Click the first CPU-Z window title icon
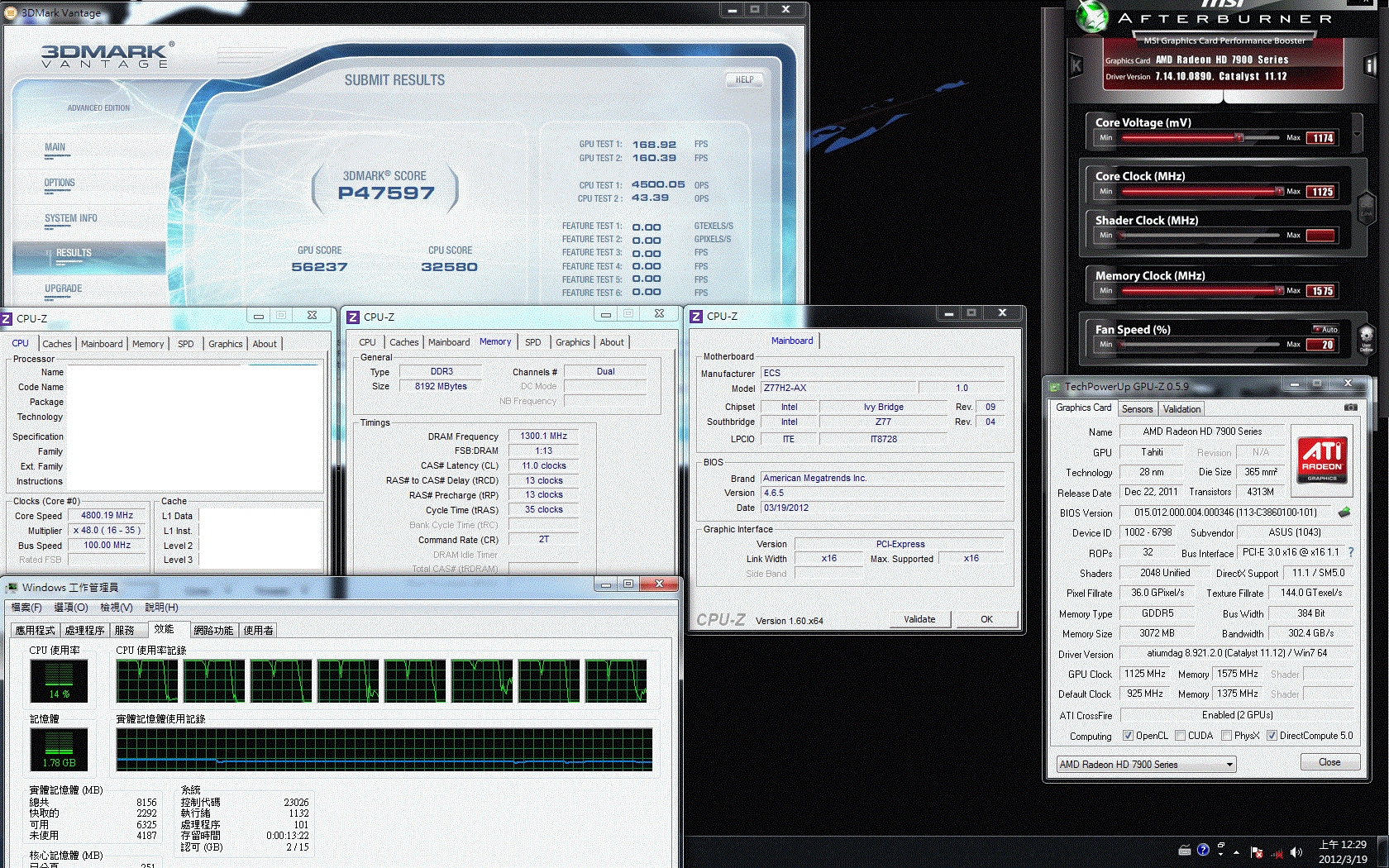 pos(7,318)
